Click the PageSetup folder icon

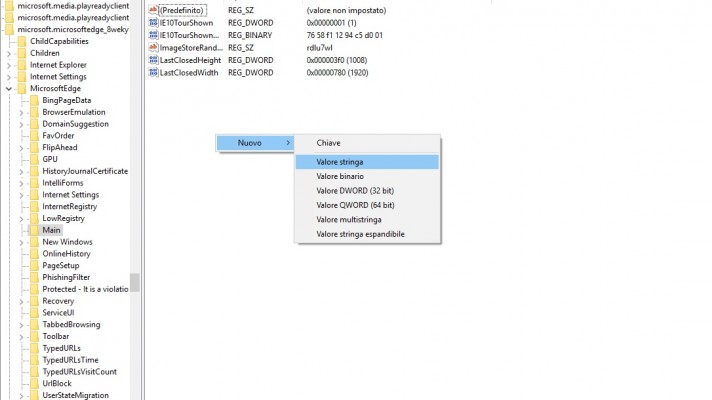34,266
